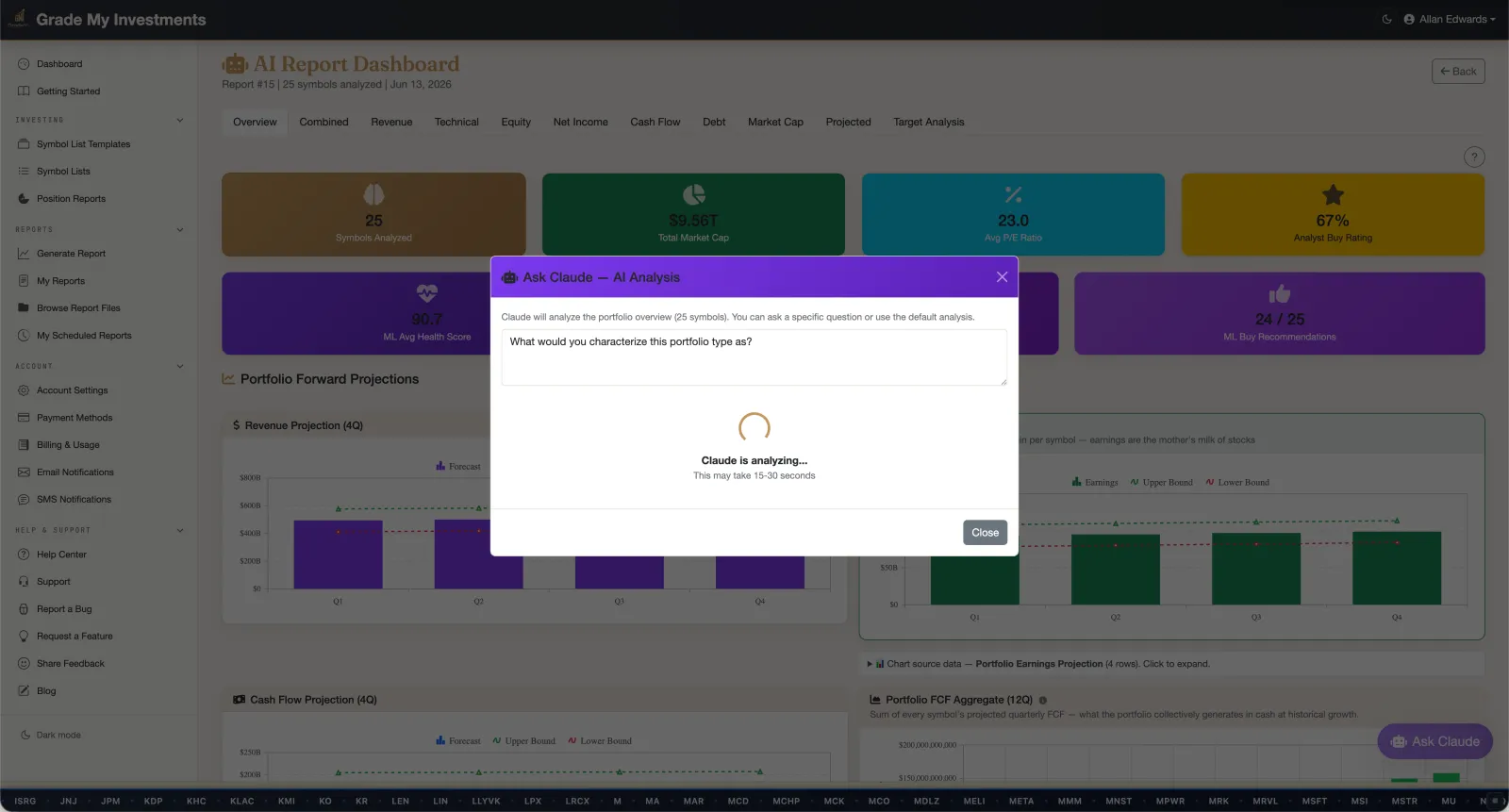Click the Getting Started book icon

(x=24, y=91)
